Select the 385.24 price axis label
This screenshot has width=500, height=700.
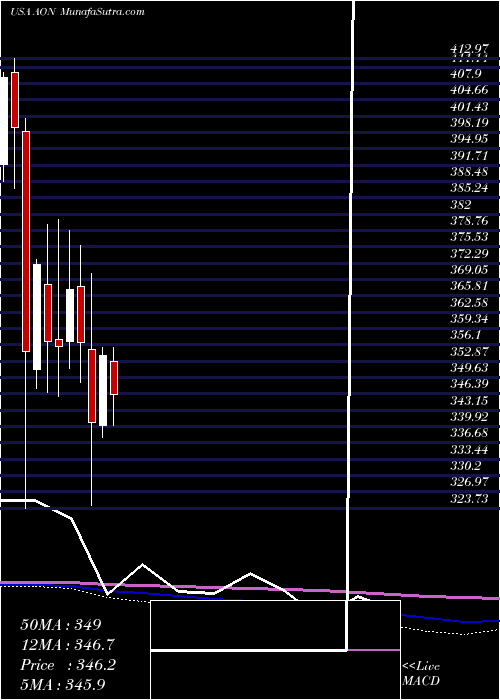pos(469,188)
